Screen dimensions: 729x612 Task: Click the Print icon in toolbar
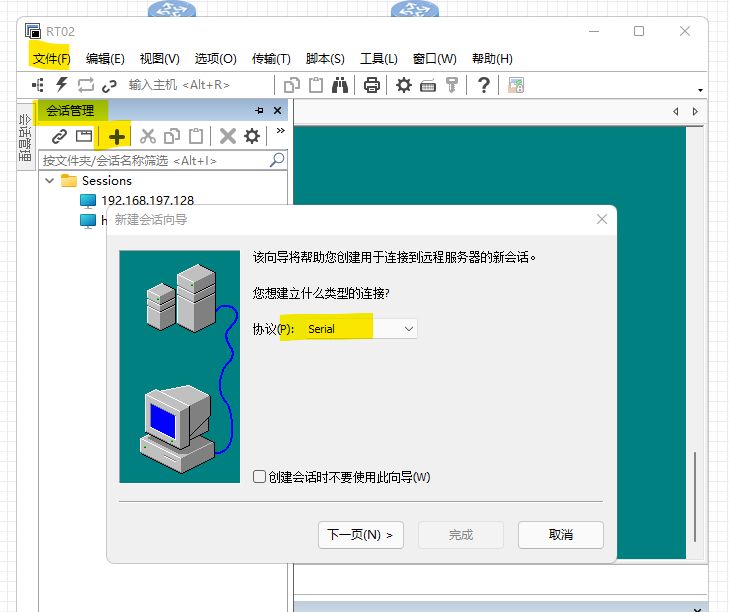click(x=372, y=85)
